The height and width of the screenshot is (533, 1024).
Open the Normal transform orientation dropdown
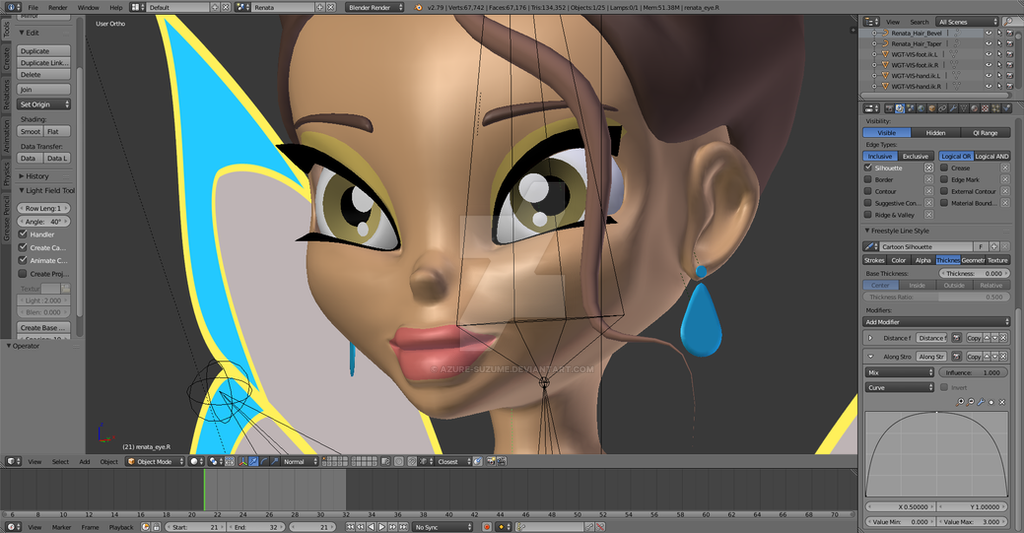pyautogui.click(x=300, y=461)
